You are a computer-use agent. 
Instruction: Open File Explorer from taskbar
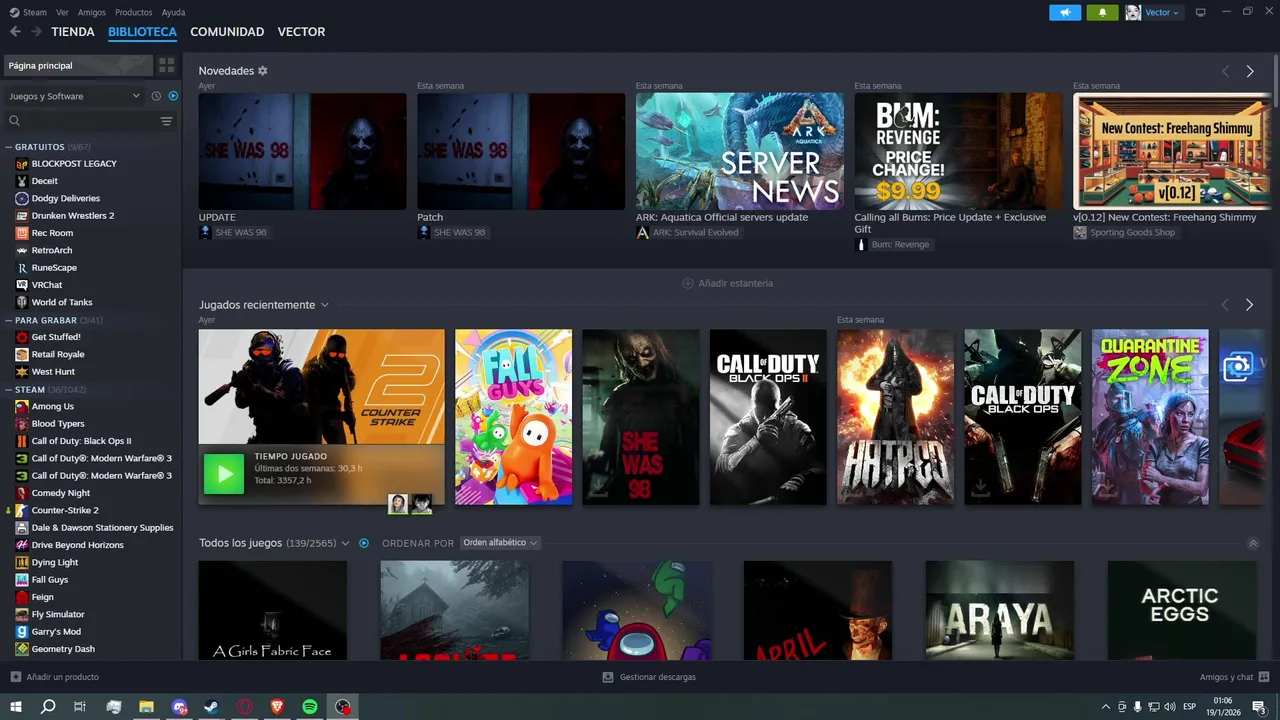[x=146, y=707]
